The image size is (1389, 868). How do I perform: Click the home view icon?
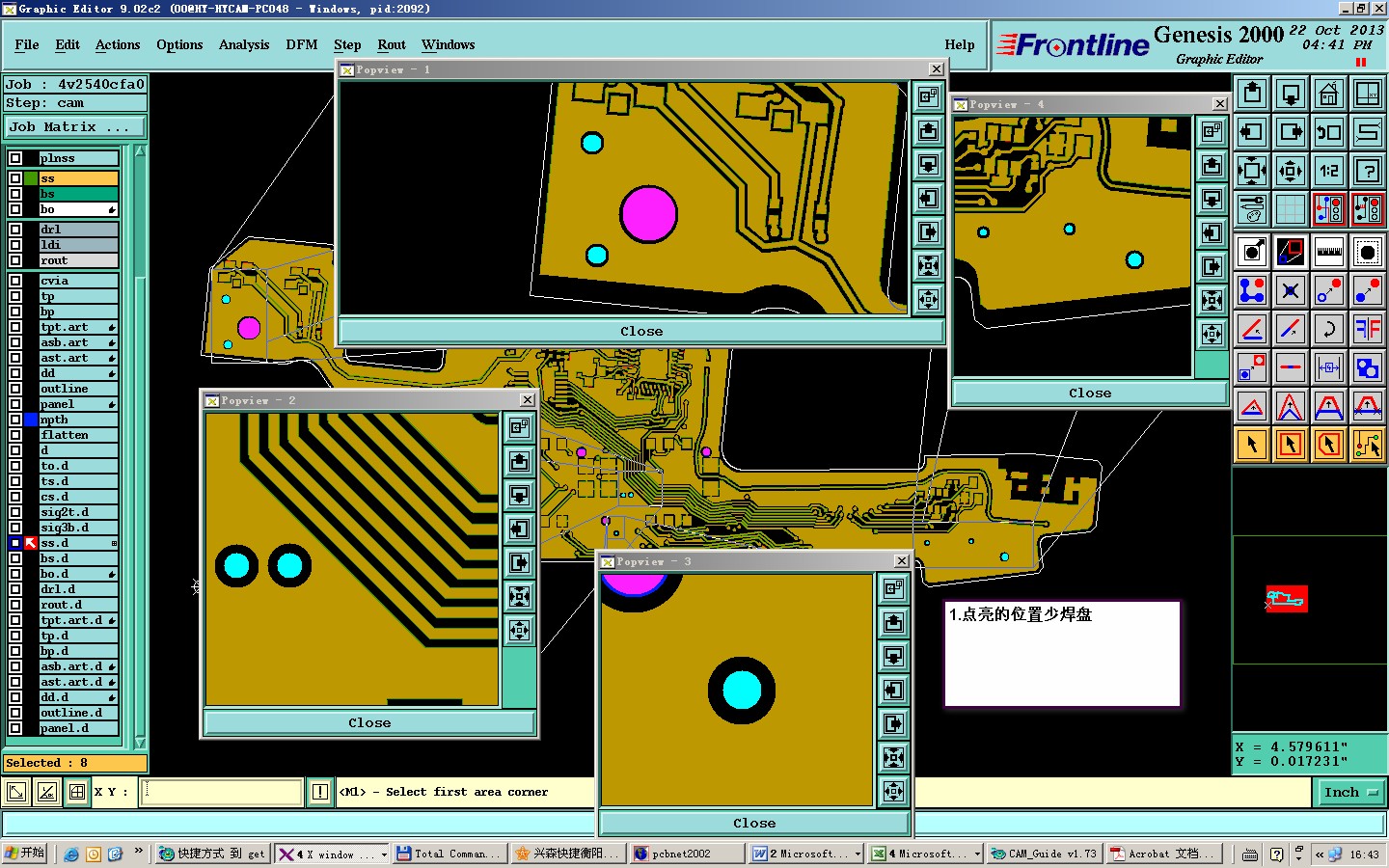pyautogui.click(x=1329, y=94)
